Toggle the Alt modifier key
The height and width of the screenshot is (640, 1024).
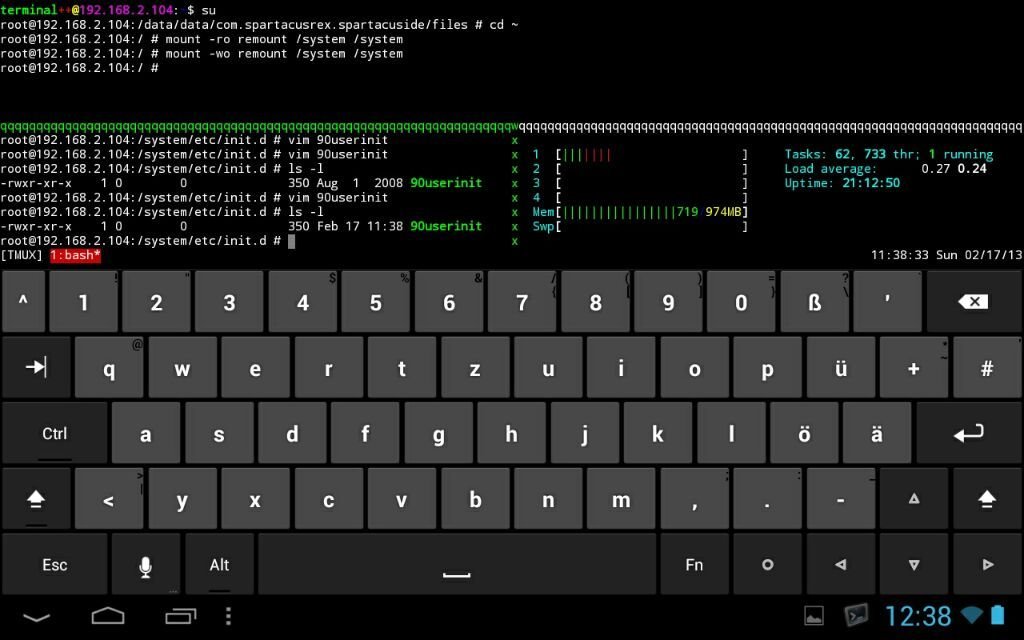[x=219, y=565]
